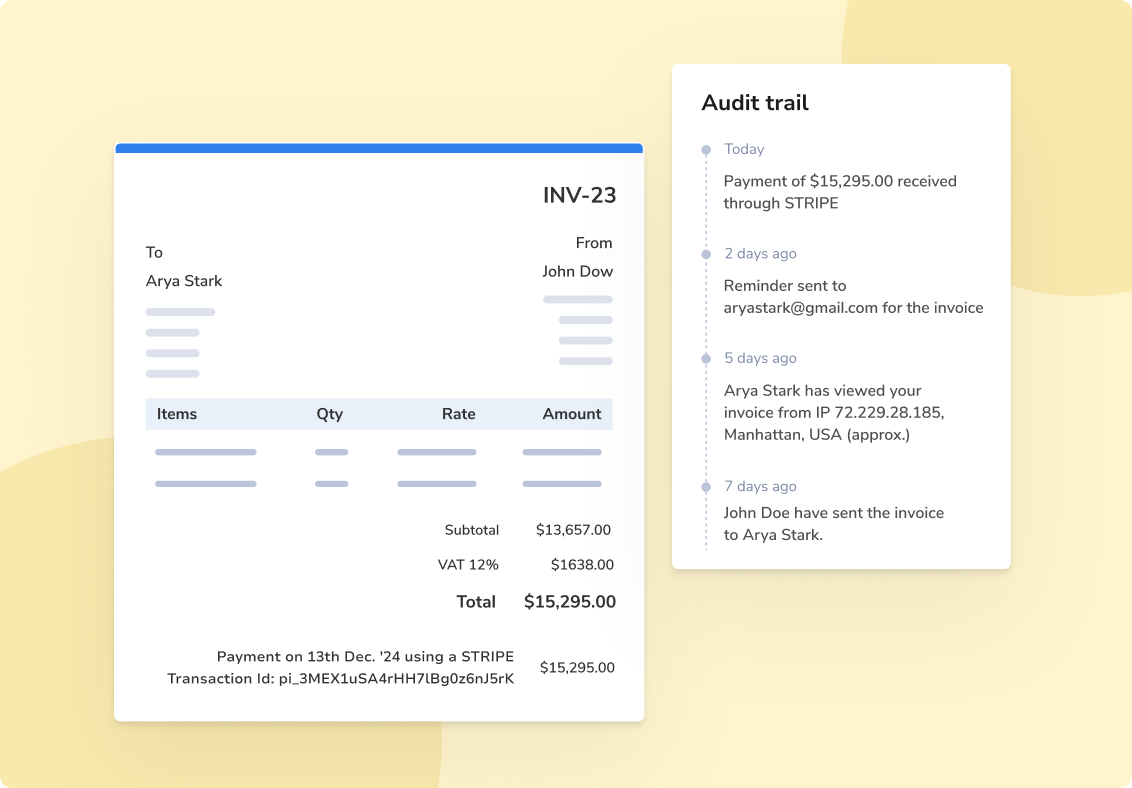This screenshot has height=788, width=1132.
Task: Click the 5 days ago marker dot
Action: [x=706, y=359]
